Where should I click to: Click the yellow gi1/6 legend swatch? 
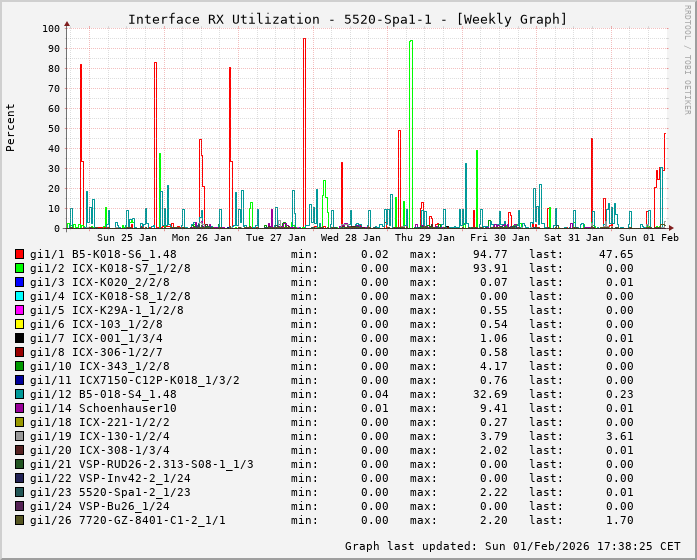[19, 324]
